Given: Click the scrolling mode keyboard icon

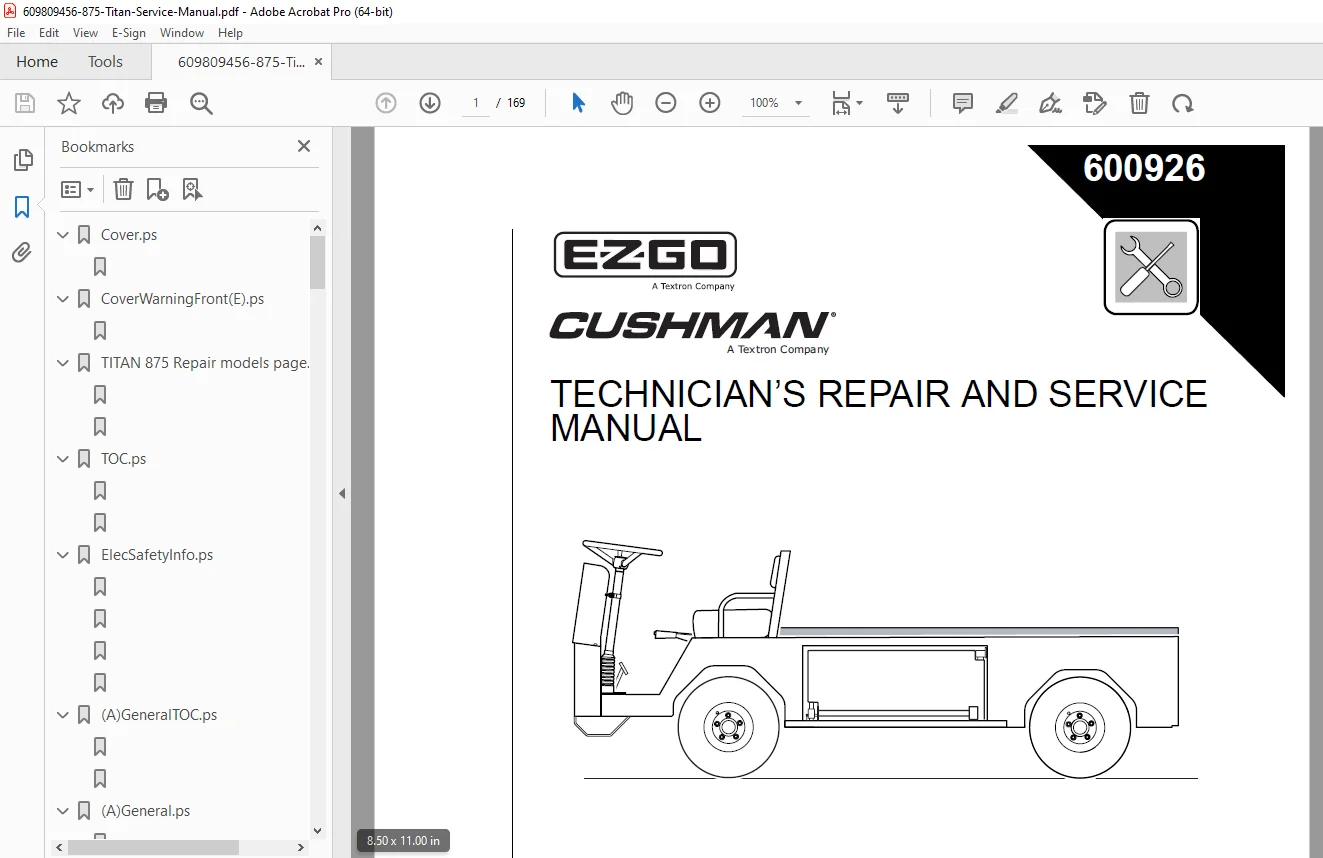Looking at the screenshot, I should [x=898, y=103].
